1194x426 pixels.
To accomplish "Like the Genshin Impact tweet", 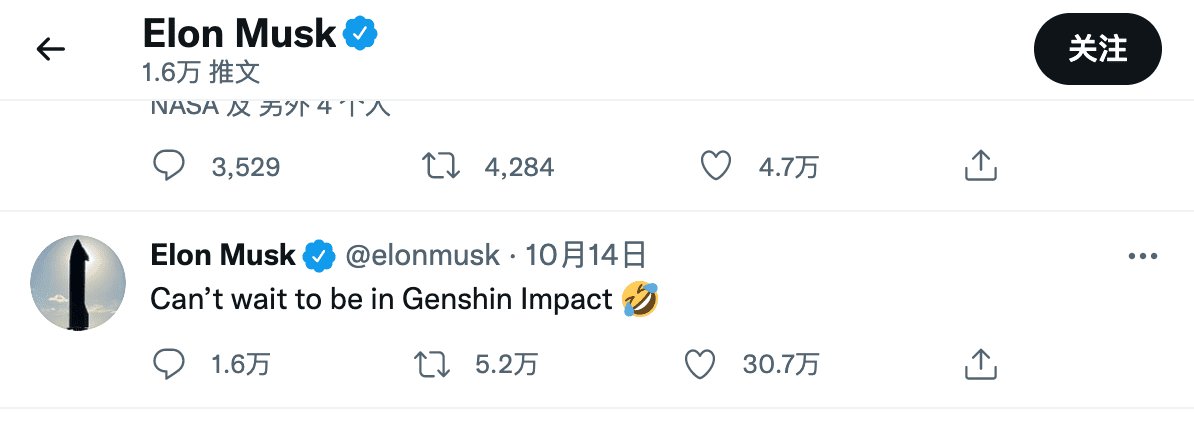I will click(700, 364).
